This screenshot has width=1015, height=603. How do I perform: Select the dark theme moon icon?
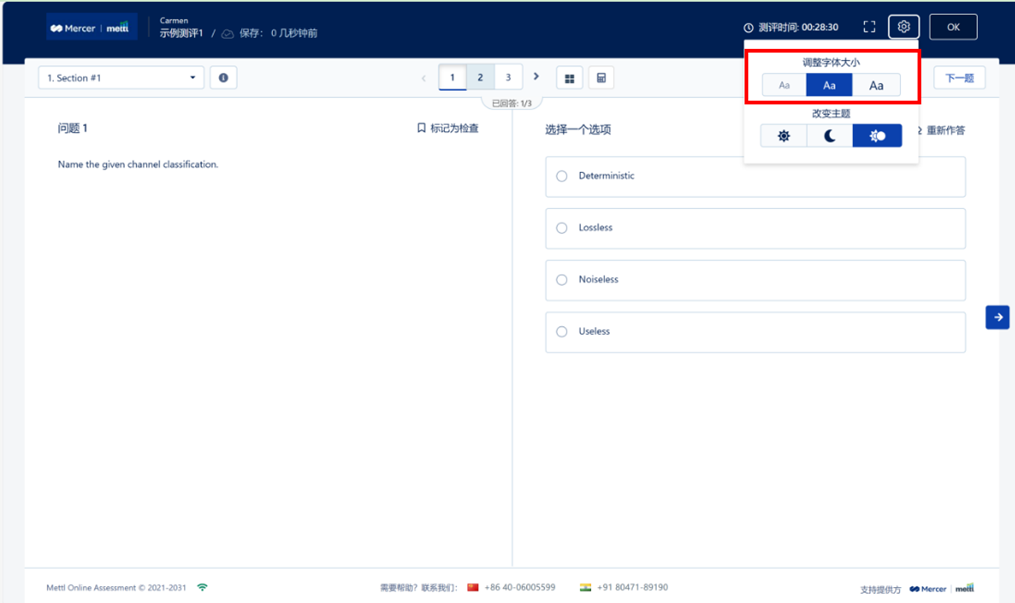[830, 136]
